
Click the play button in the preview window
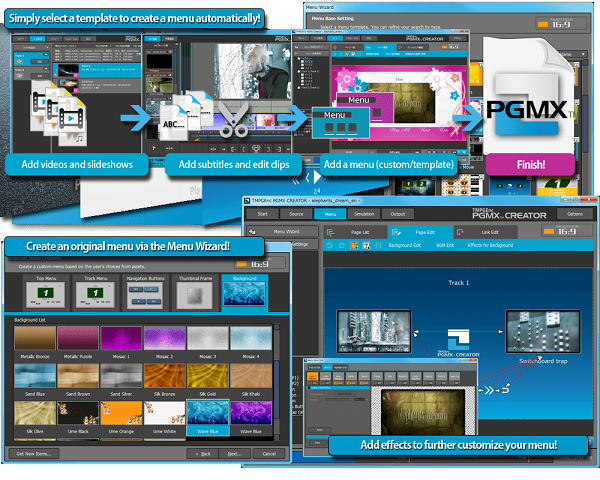[317, 177]
